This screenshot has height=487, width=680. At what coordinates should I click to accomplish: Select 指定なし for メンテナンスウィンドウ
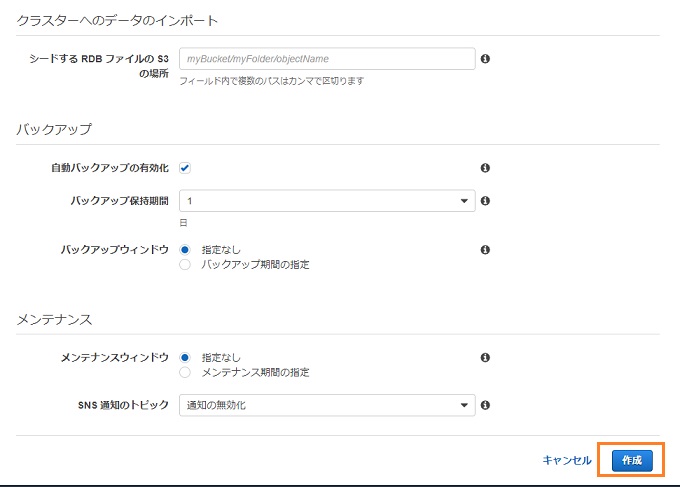[185, 358]
